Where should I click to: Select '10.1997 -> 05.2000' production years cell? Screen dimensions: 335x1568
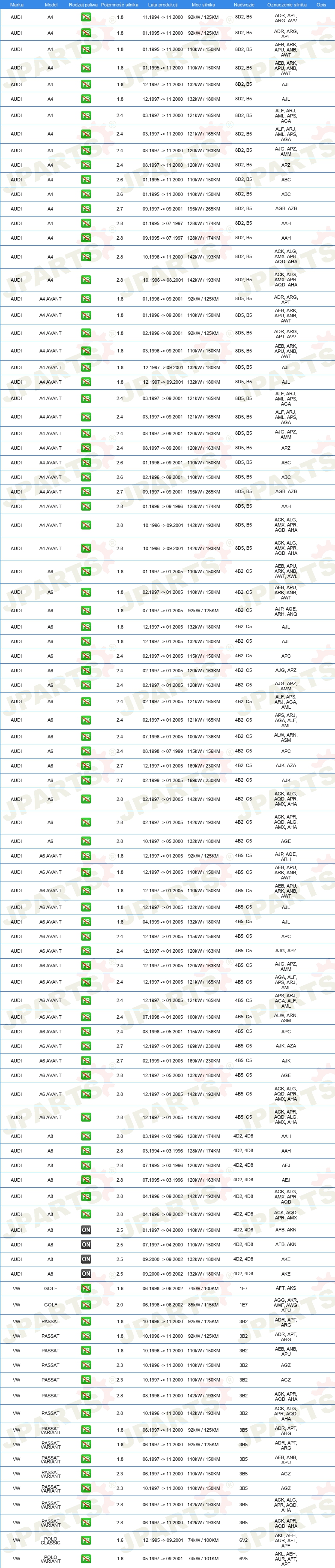coord(163,841)
